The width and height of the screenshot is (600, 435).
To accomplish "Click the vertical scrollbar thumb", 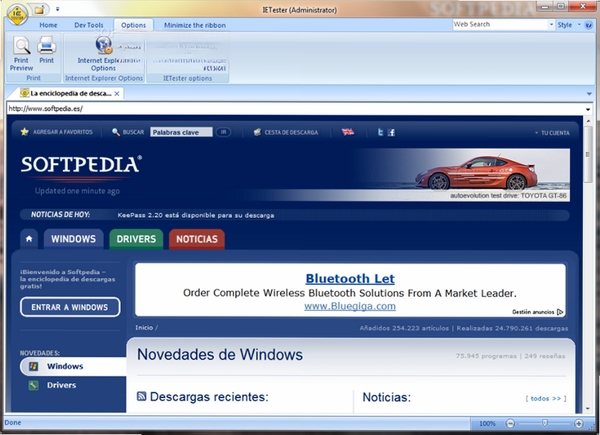I will pos(588,155).
